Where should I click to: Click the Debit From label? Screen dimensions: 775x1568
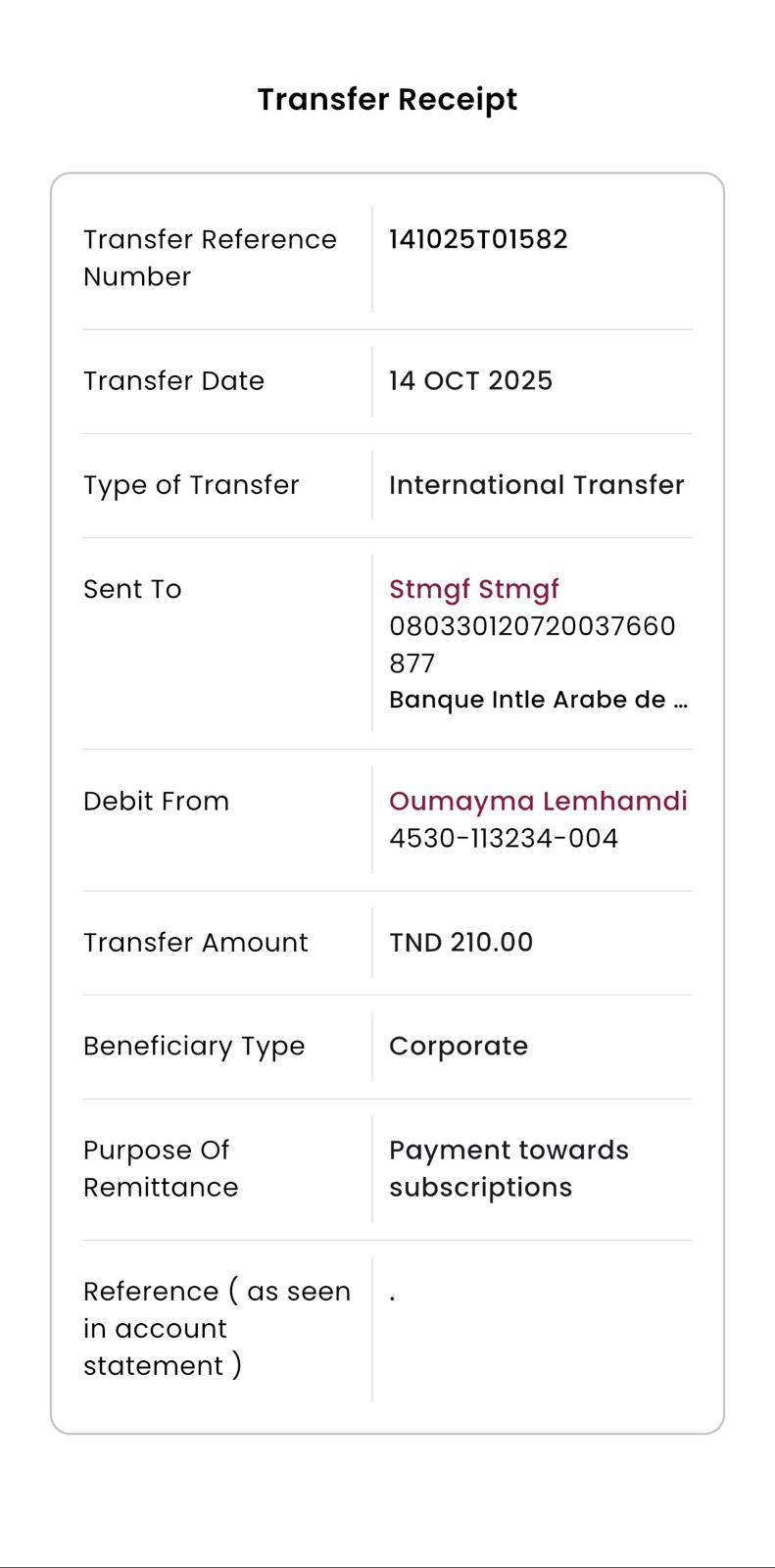(156, 801)
